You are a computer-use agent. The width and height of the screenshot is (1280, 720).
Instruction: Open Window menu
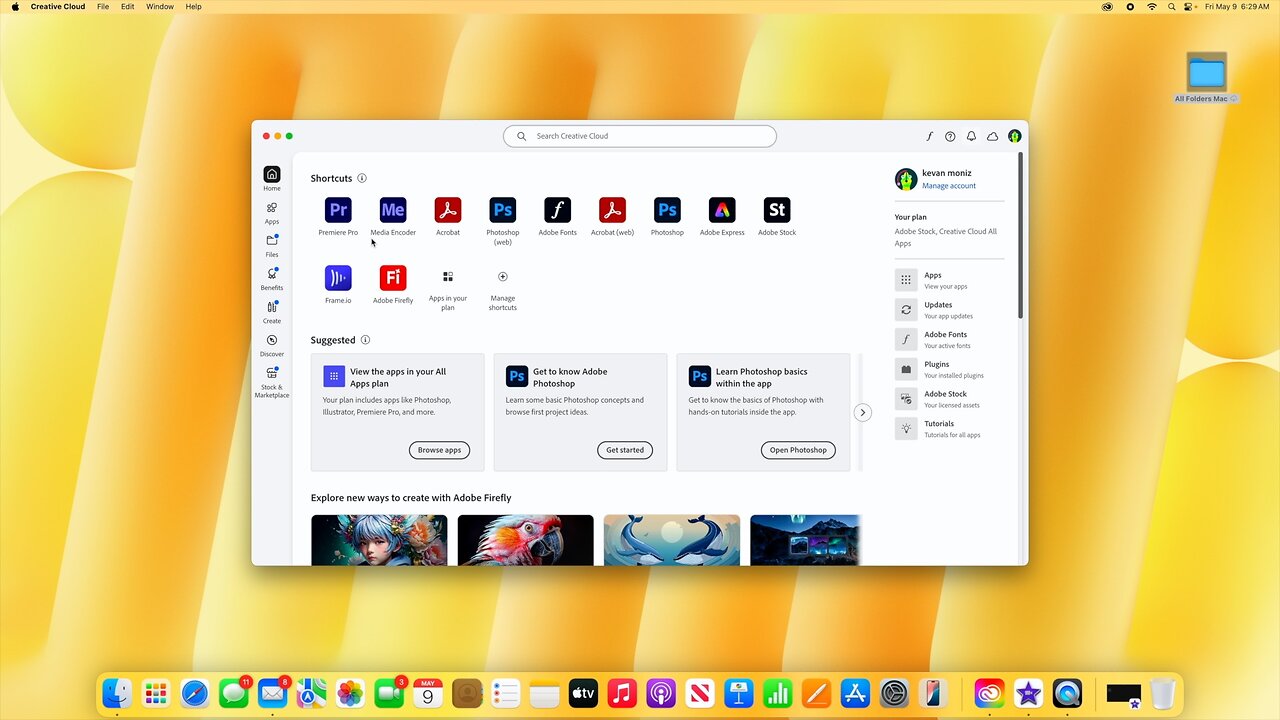pyautogui.click(x=160, y=7)
